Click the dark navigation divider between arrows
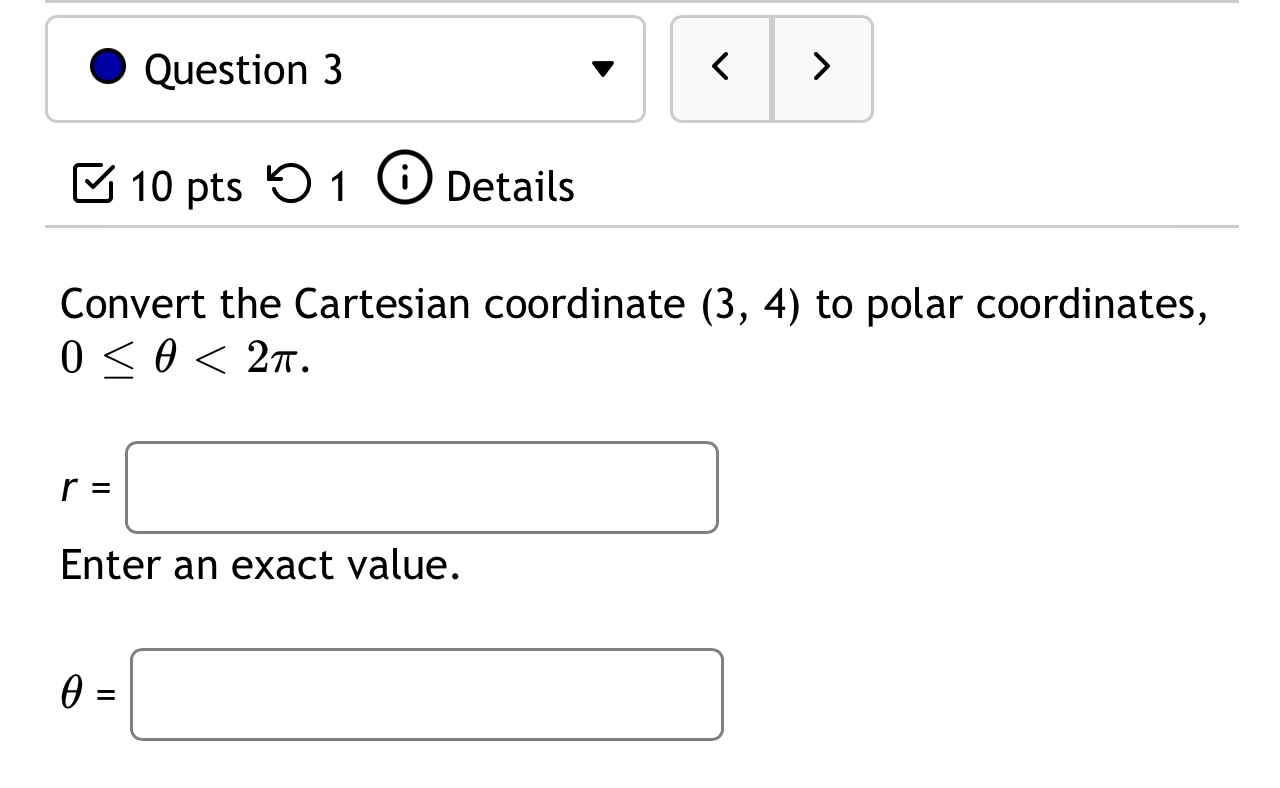The image size is (1280, 788). point(772,68)
